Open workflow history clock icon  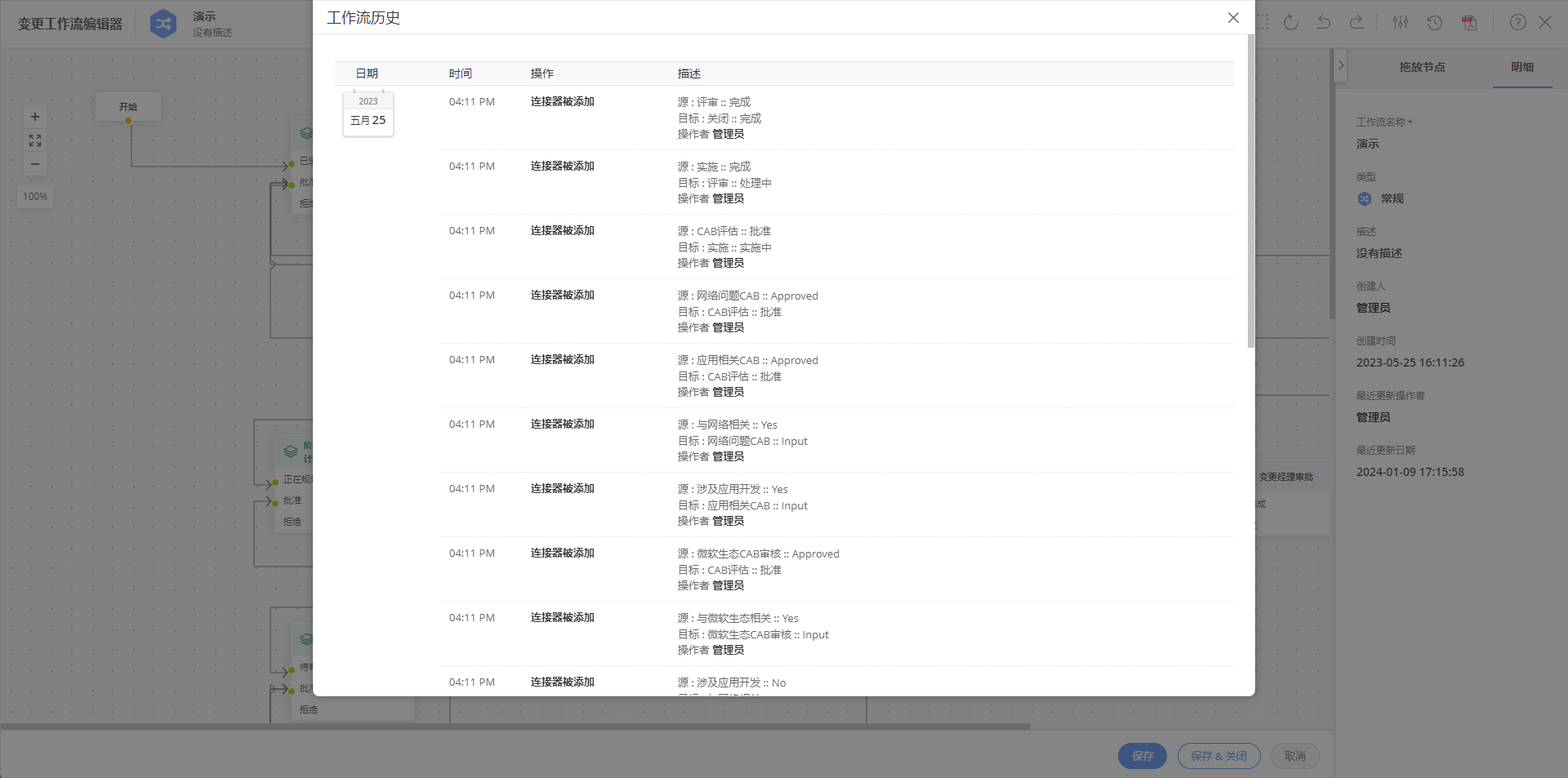tap(1435, 23)
